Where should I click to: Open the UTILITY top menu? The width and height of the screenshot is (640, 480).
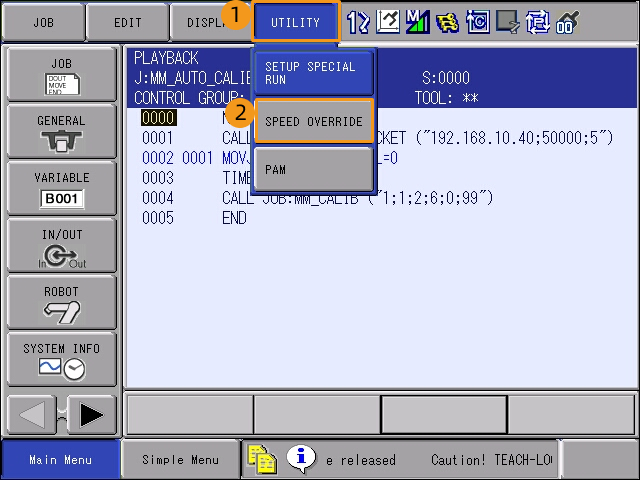[x=296, y=22]
